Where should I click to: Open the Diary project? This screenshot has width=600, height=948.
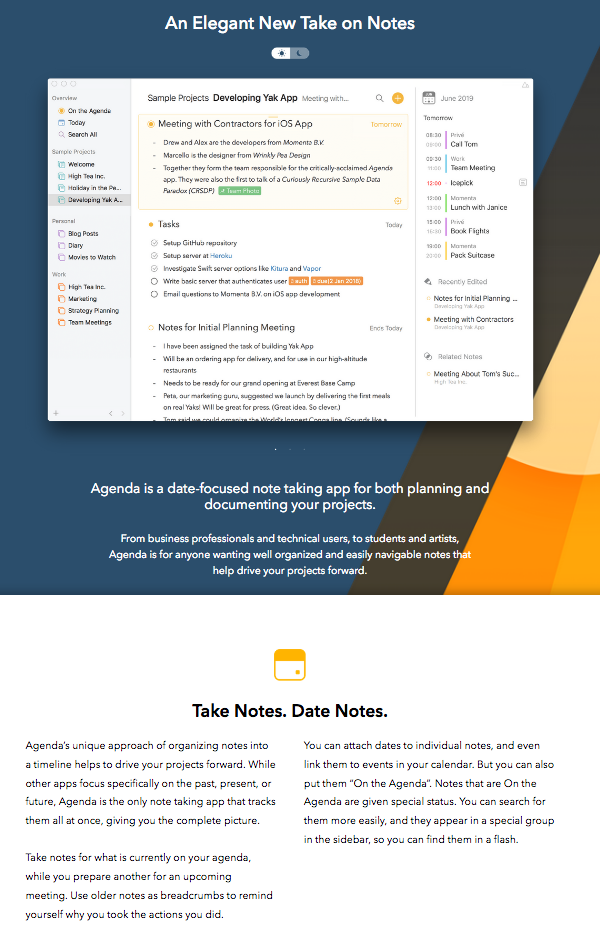click(x=71, y=245)
